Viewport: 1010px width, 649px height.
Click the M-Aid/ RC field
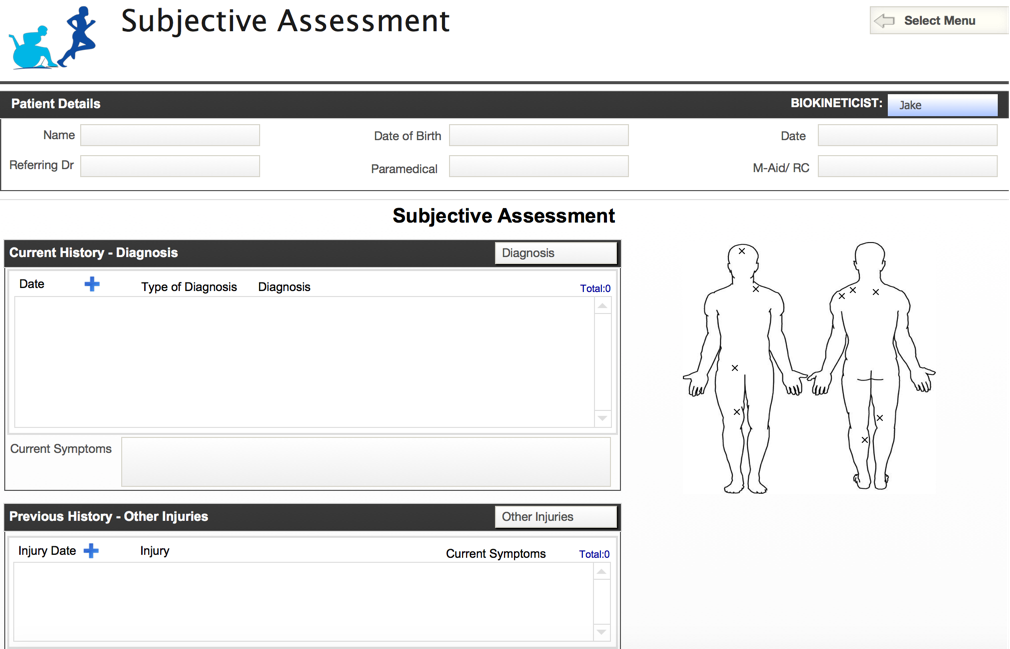tap(907, 166)
